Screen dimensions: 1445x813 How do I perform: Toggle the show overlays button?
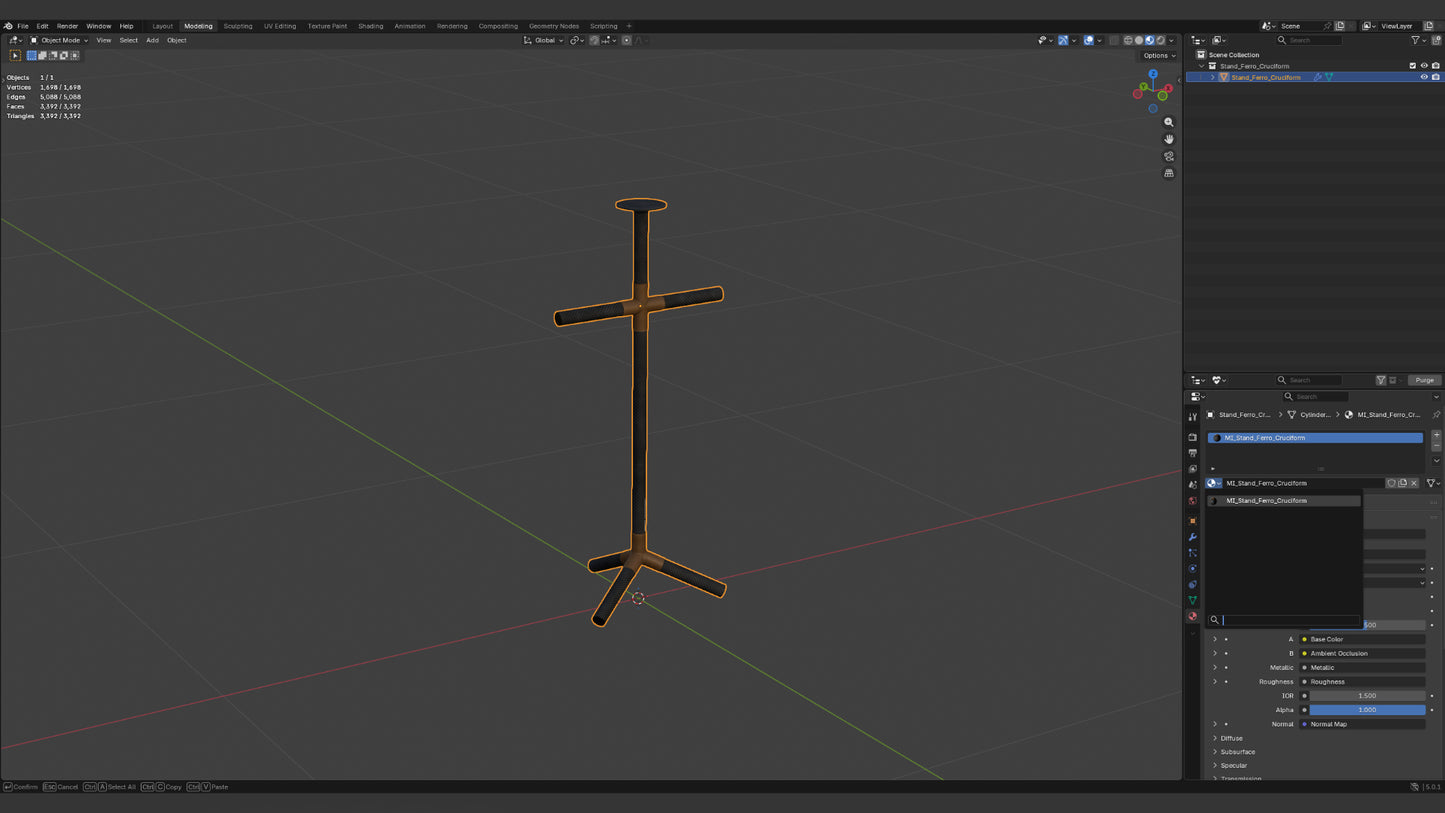(x=1089, y=40)
